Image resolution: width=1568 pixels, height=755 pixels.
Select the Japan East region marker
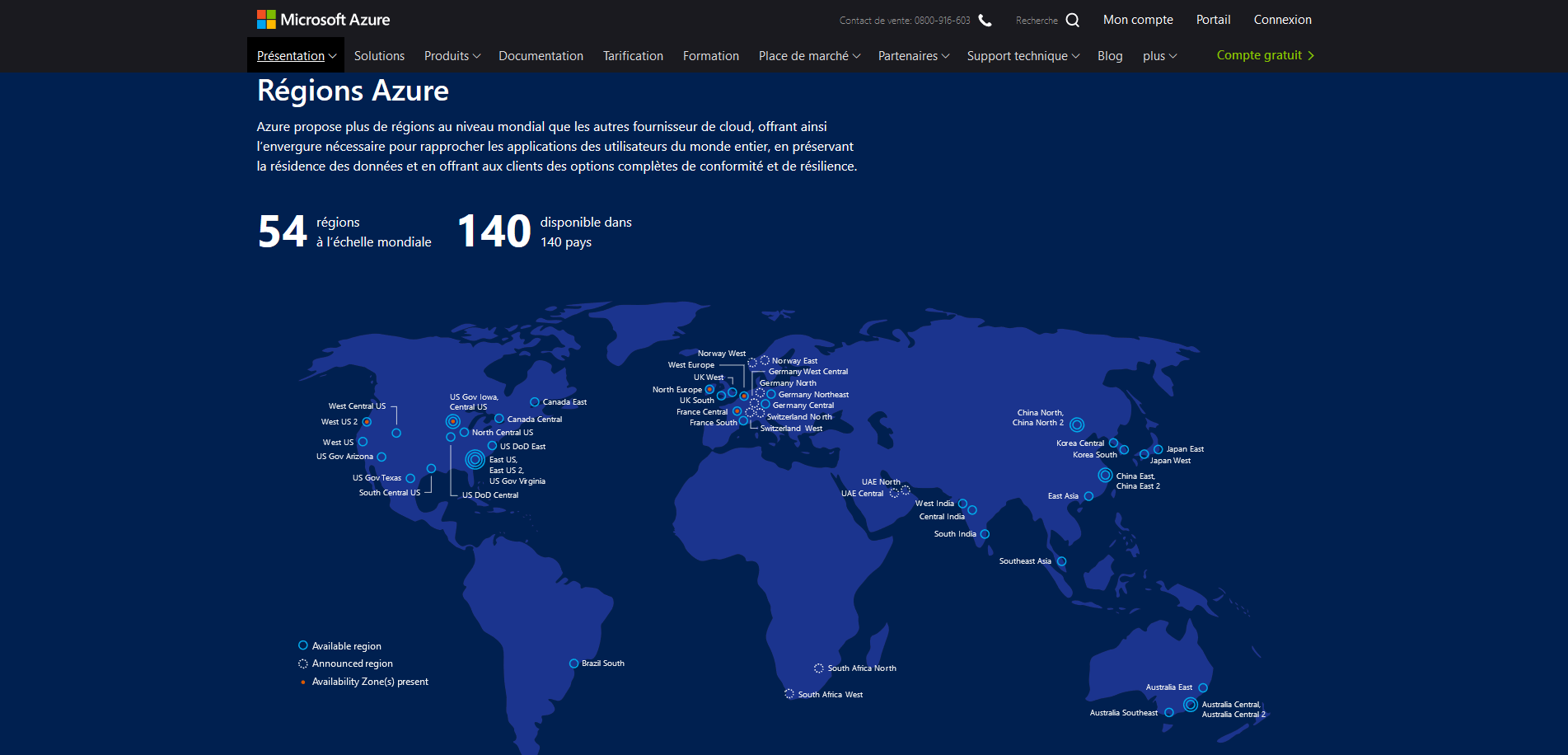(x=1158, y=449)
